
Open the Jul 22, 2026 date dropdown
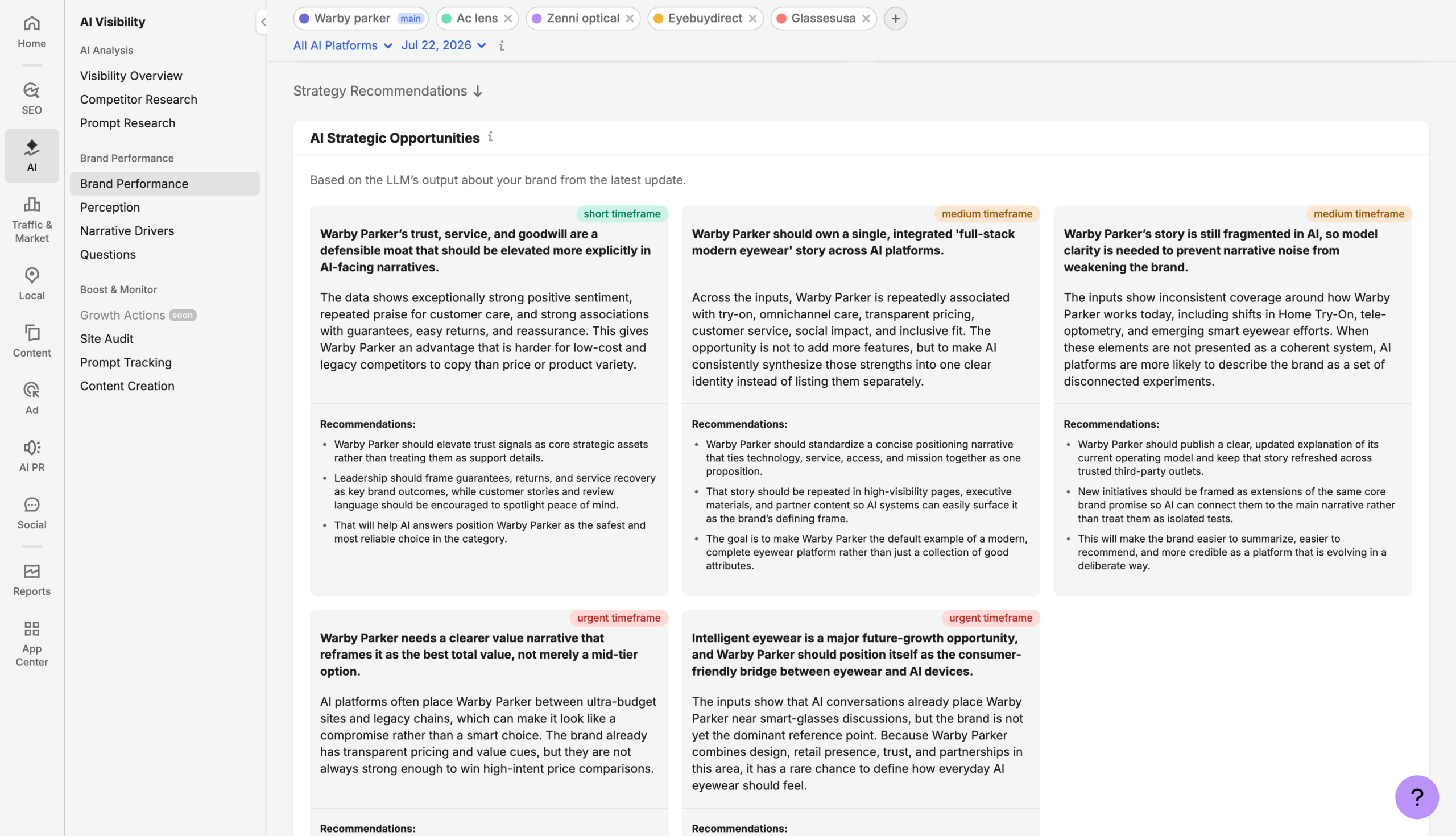[x=443, y=45]
